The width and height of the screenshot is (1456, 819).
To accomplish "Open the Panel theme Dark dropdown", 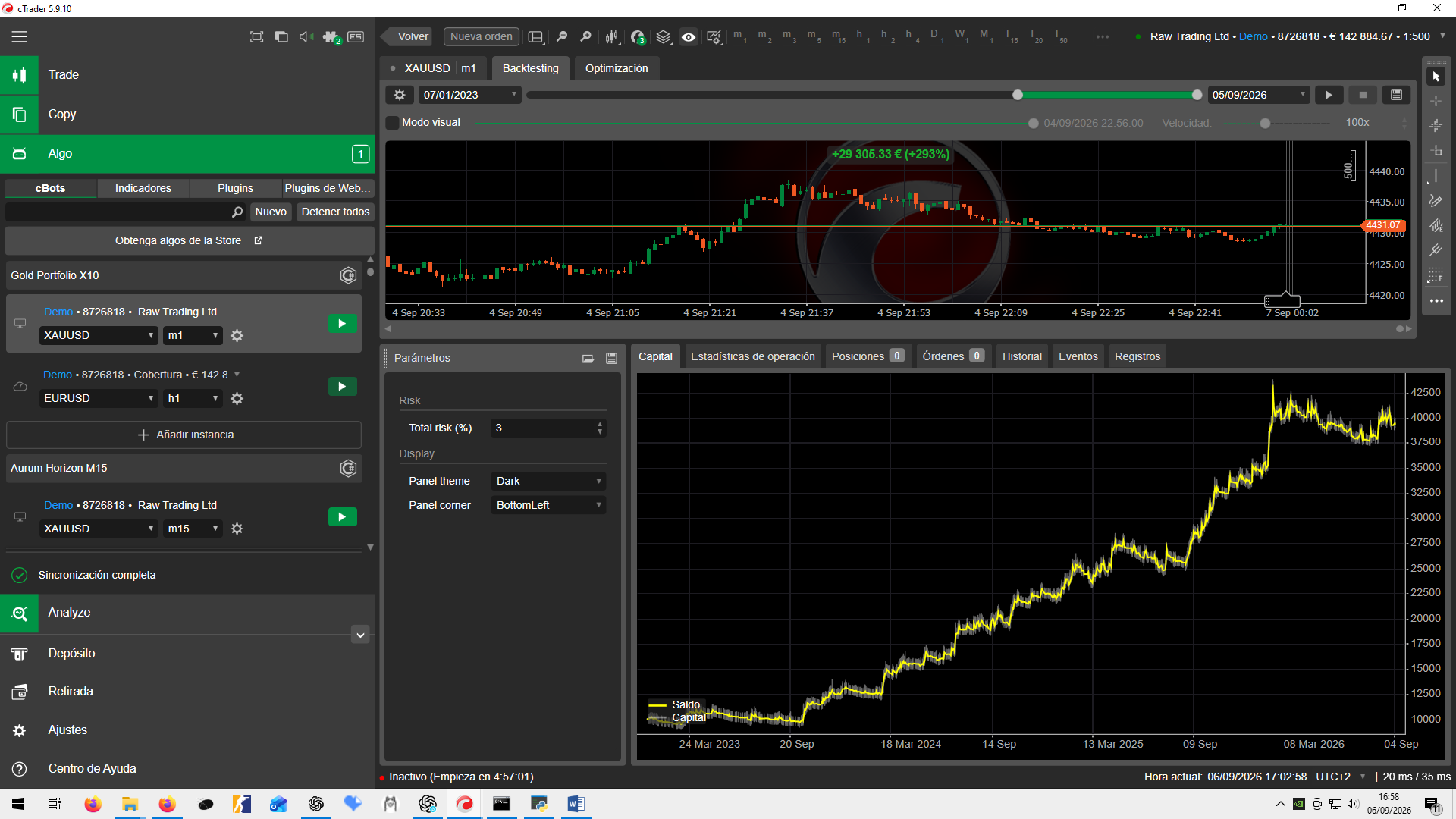I will pos(548,481).
